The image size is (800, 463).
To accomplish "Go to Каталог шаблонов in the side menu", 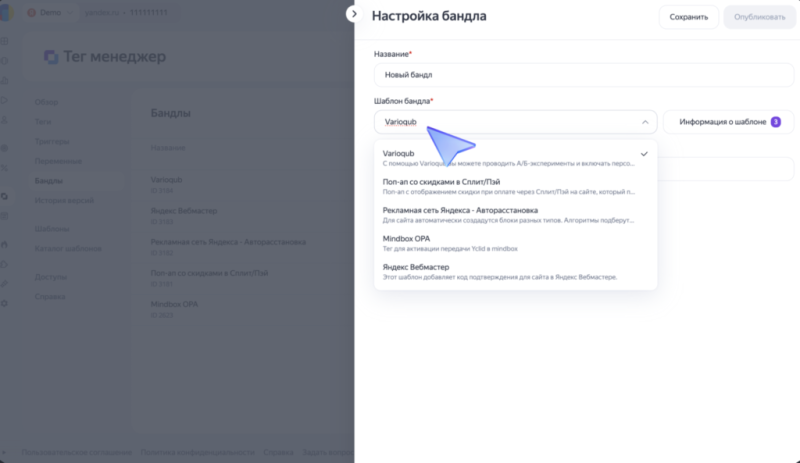I will click(x=68, y=249).
